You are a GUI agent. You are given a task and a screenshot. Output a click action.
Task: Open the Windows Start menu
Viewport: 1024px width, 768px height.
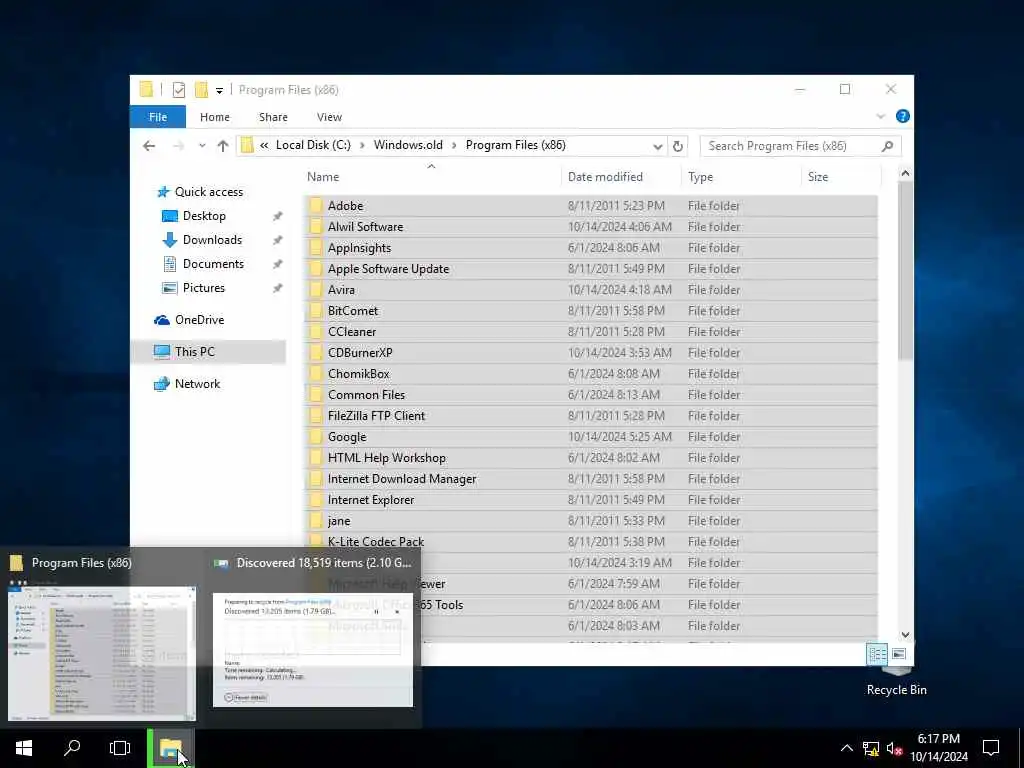[x=24, y=748]
